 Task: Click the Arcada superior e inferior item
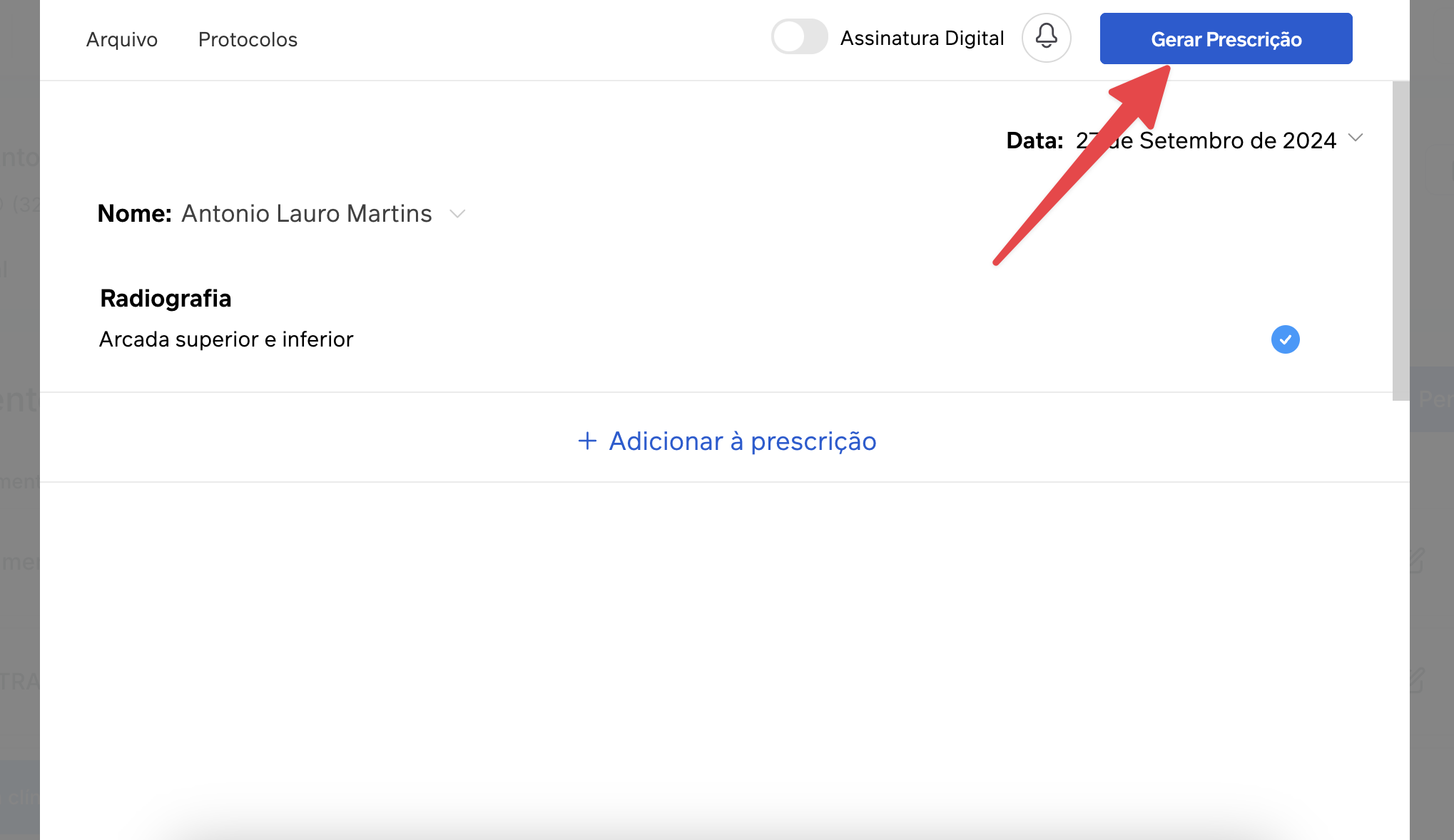pos(226,339)
